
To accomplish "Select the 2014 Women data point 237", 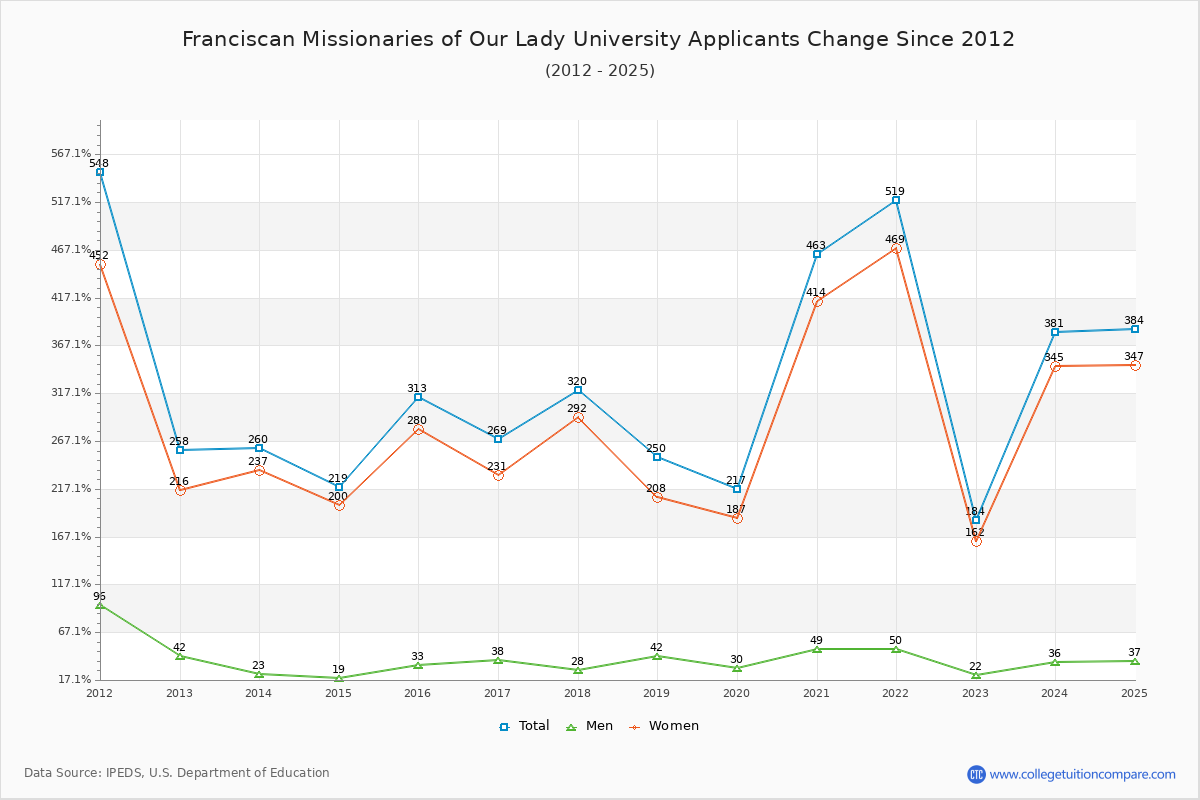I will click(259, 470).
